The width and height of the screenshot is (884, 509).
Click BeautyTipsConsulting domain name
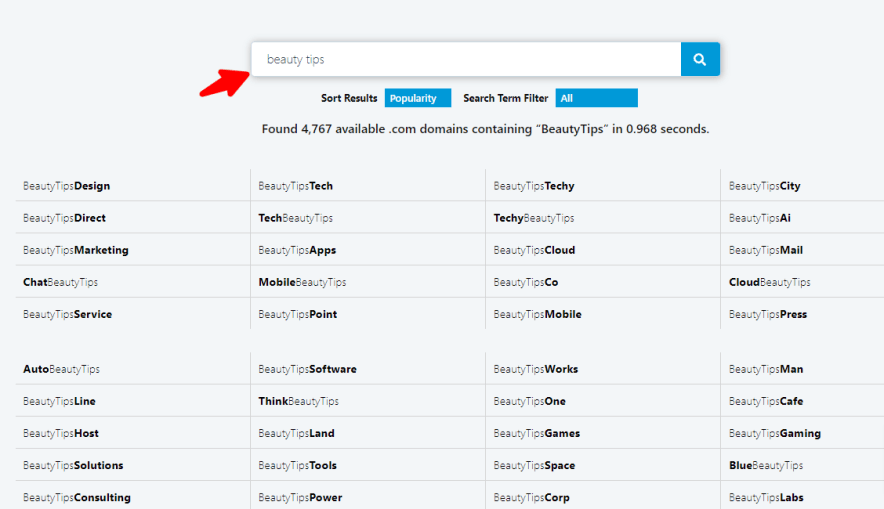point(77,498)
